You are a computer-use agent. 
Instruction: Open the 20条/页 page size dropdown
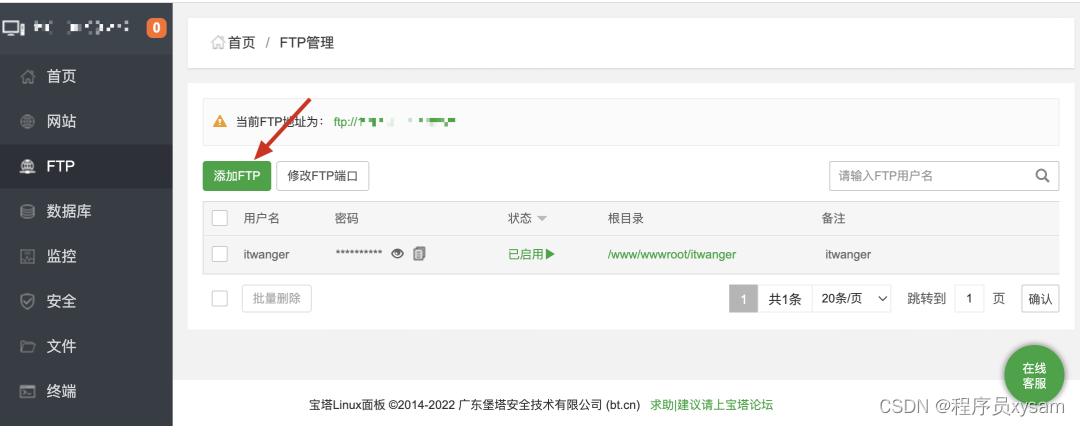coord(851,298)
